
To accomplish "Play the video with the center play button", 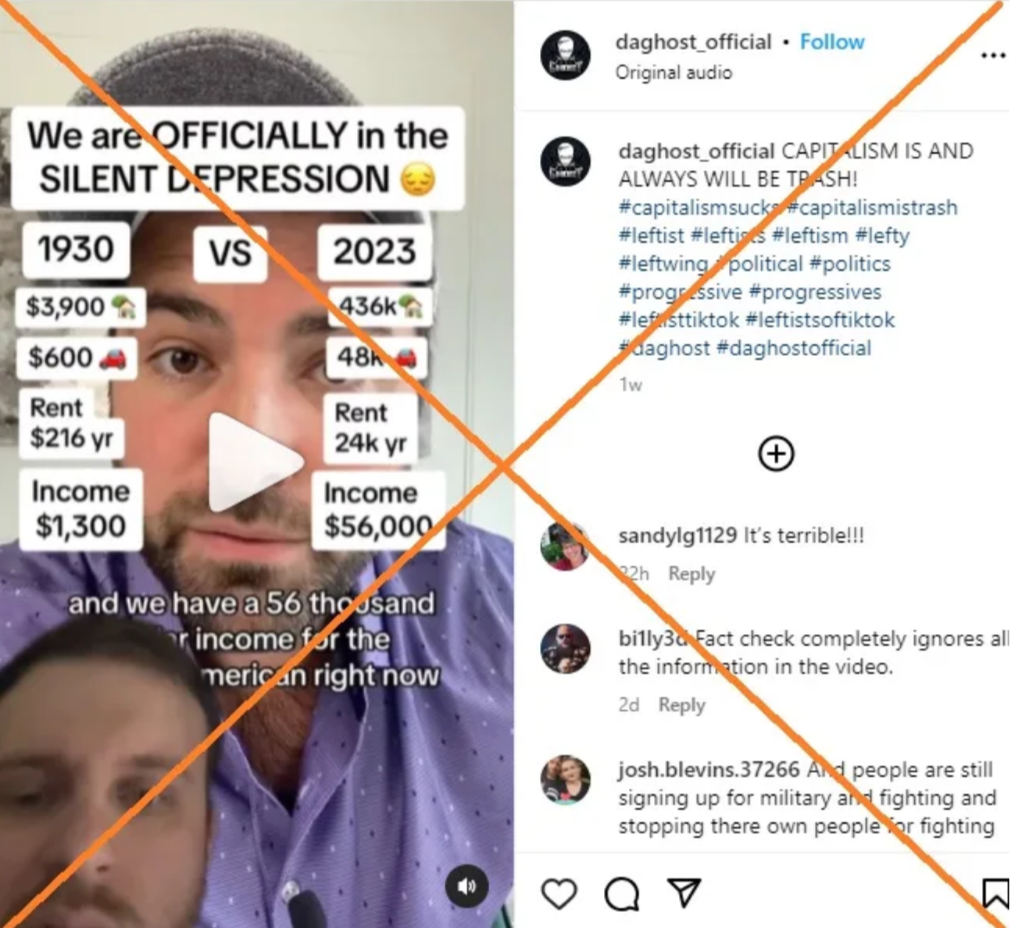I will (254, 462).
